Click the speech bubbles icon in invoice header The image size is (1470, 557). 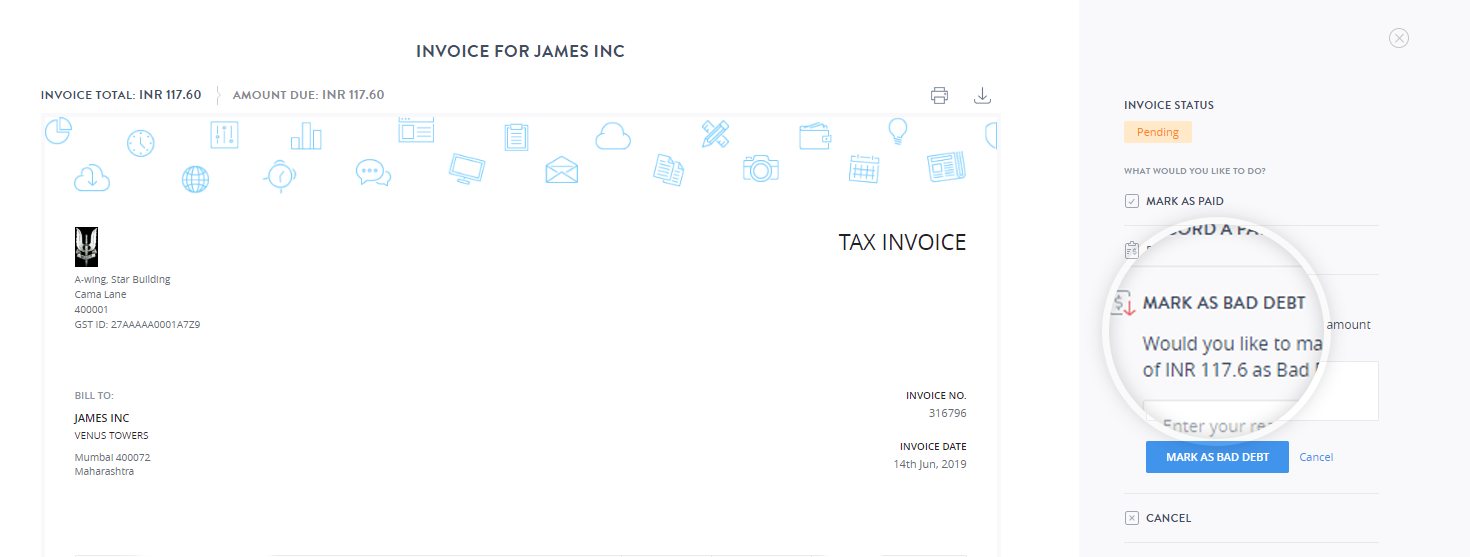tap(372, 172)
